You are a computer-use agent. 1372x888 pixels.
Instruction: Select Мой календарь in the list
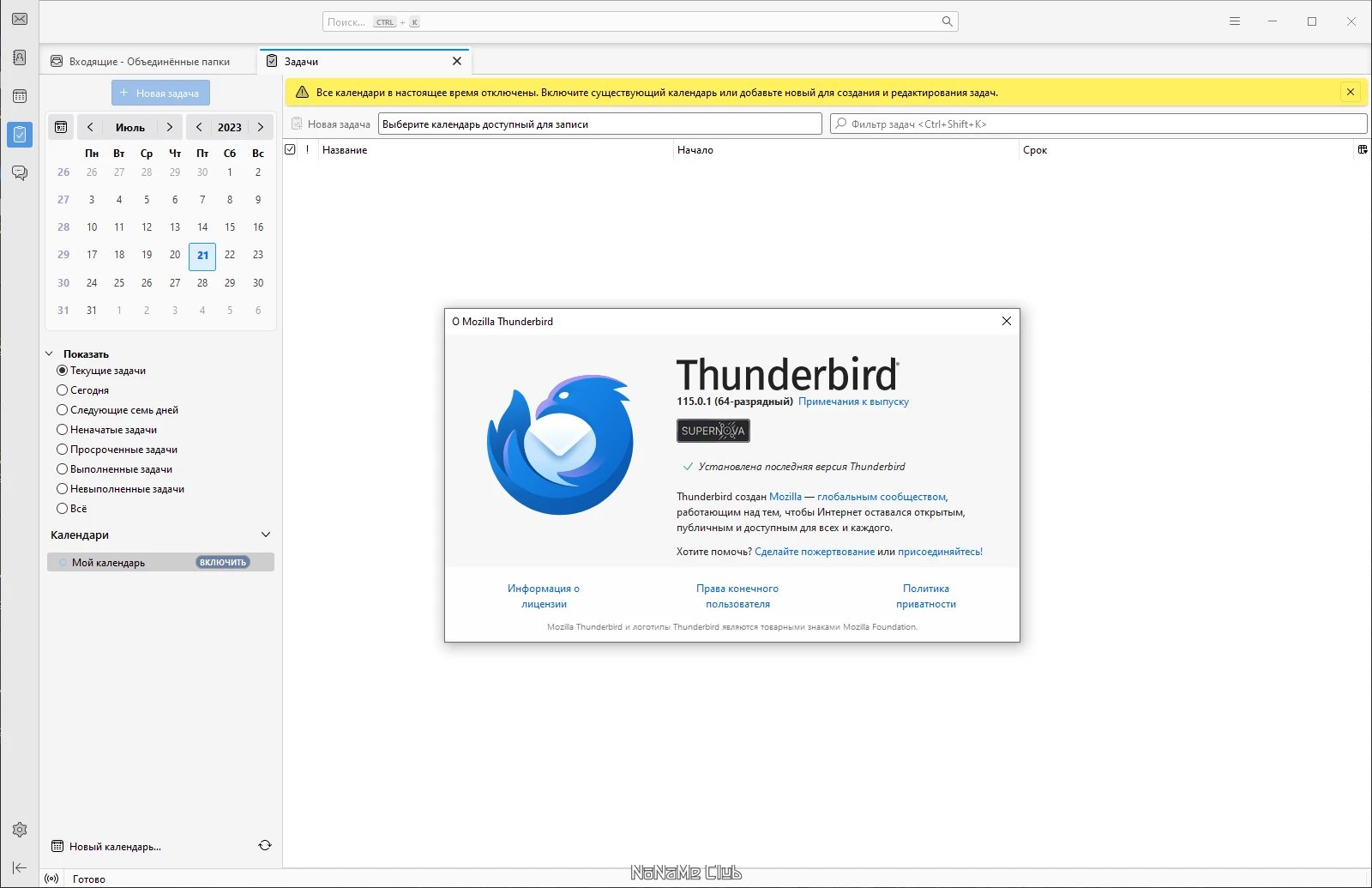(x=160, y=562)
